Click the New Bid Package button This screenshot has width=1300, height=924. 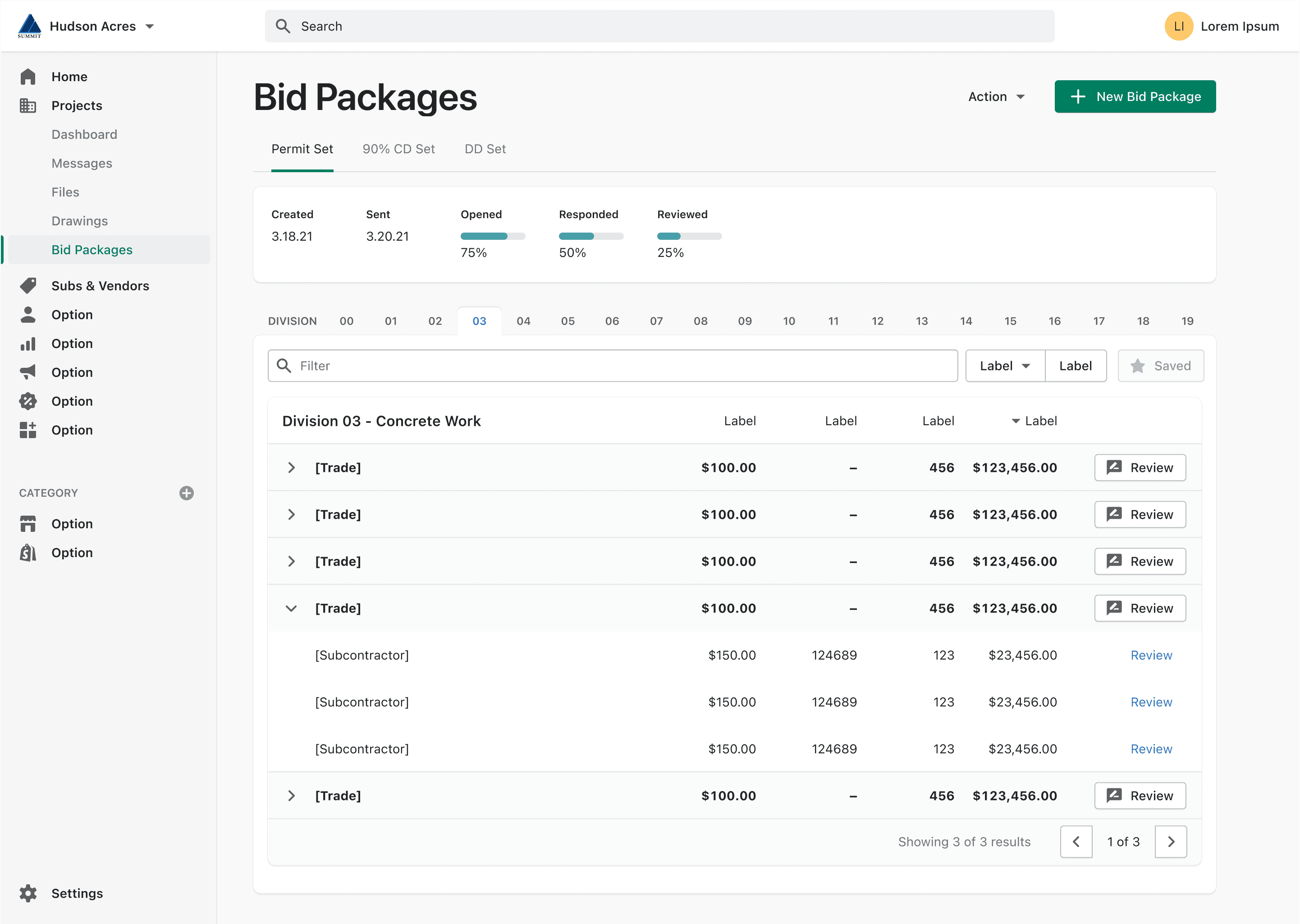(x=1135, y=97)
